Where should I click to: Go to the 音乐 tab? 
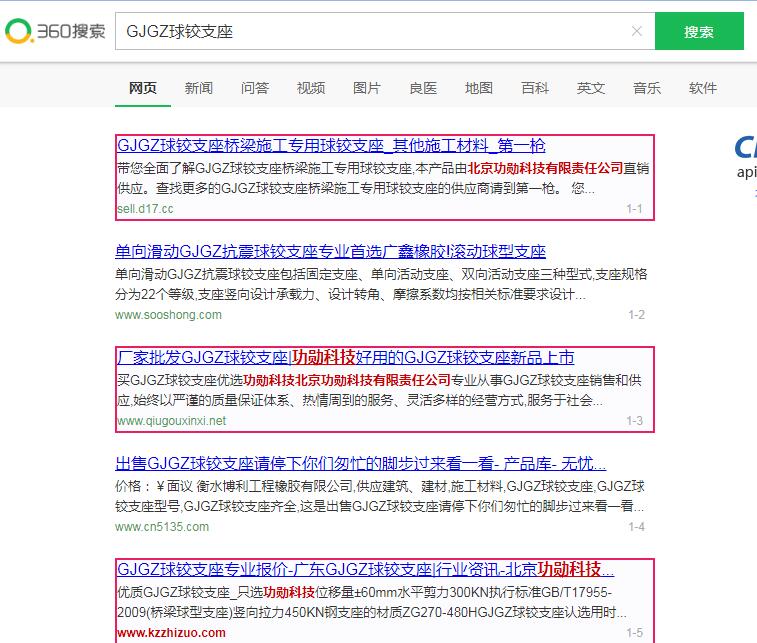[x=647, y=88]
